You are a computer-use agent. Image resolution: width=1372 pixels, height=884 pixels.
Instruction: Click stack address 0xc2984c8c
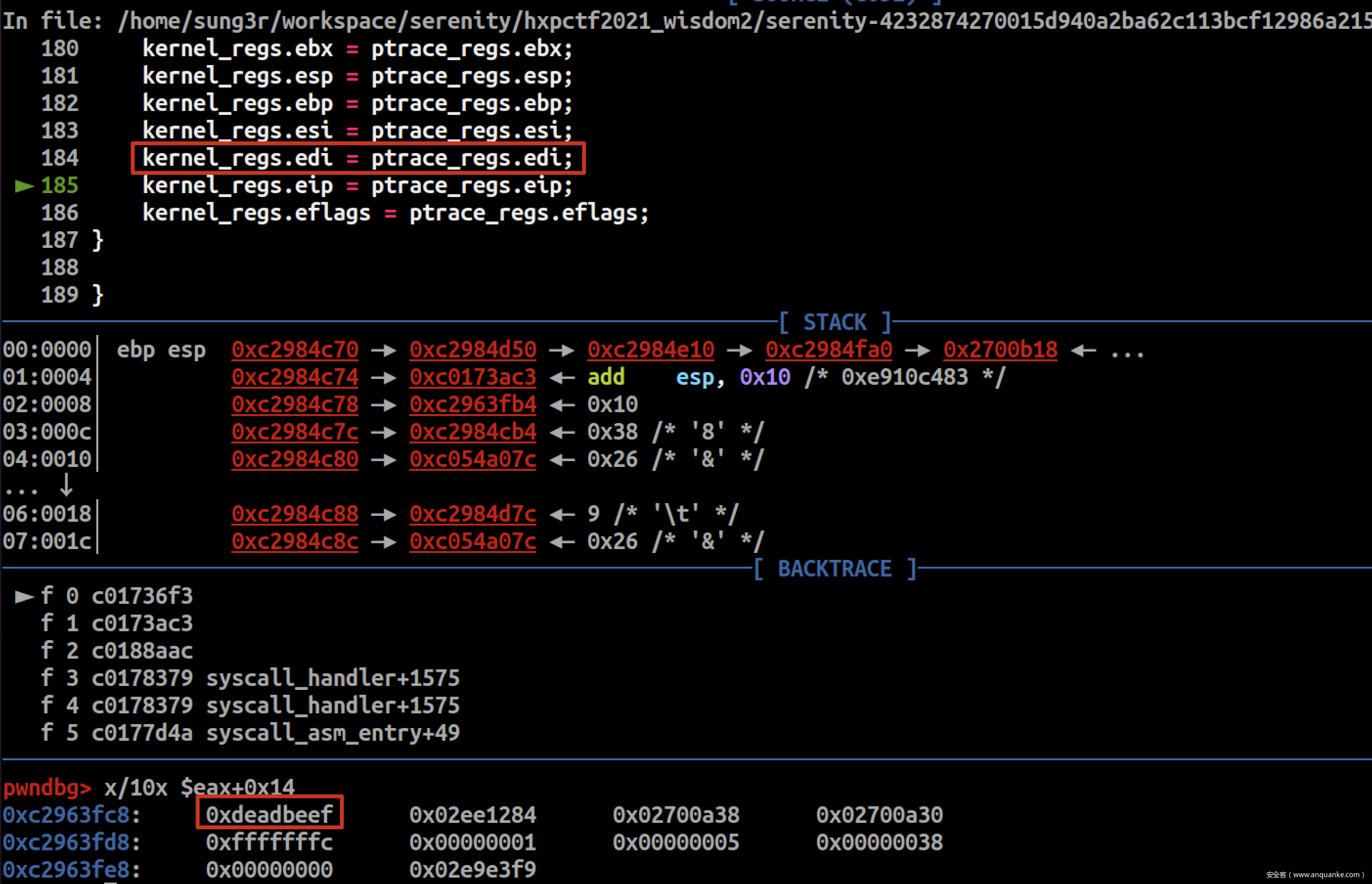(x=294, y=541)
